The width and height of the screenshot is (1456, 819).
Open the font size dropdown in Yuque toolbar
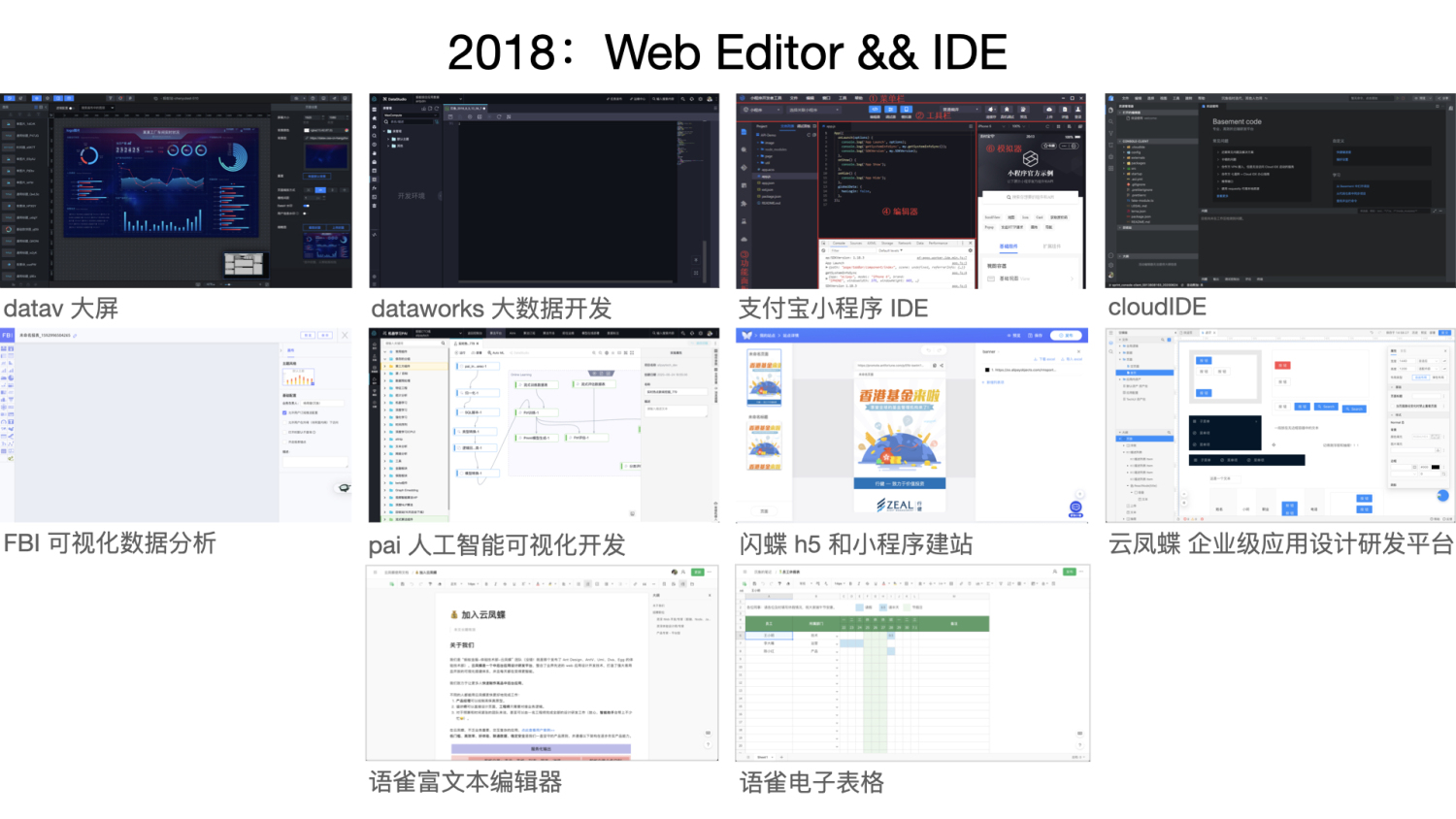pyautogui.click(x=472, y=584)
